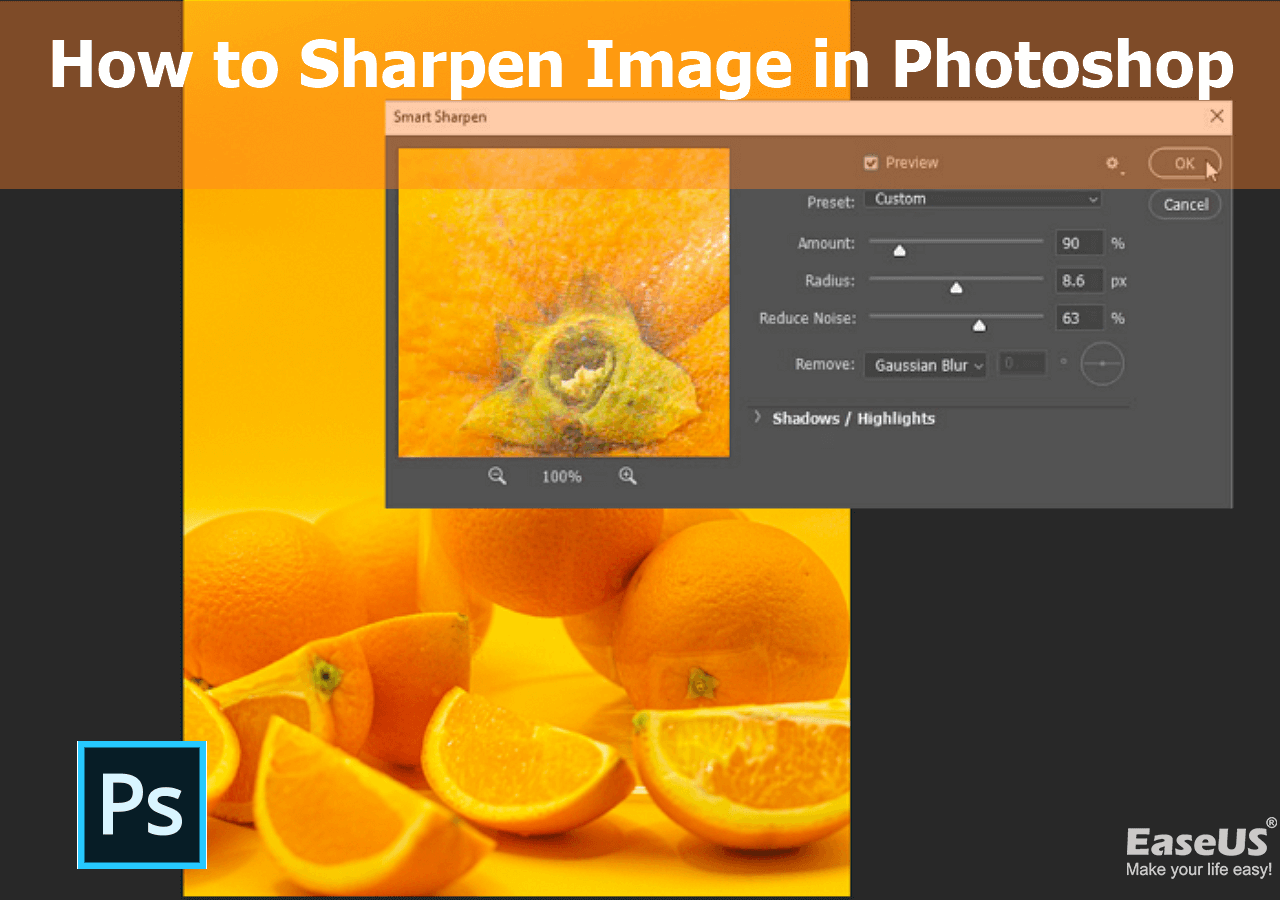Click the zoom-in magnifier below the preview
Screen dimensions: 1280x900
coord(628,476)
